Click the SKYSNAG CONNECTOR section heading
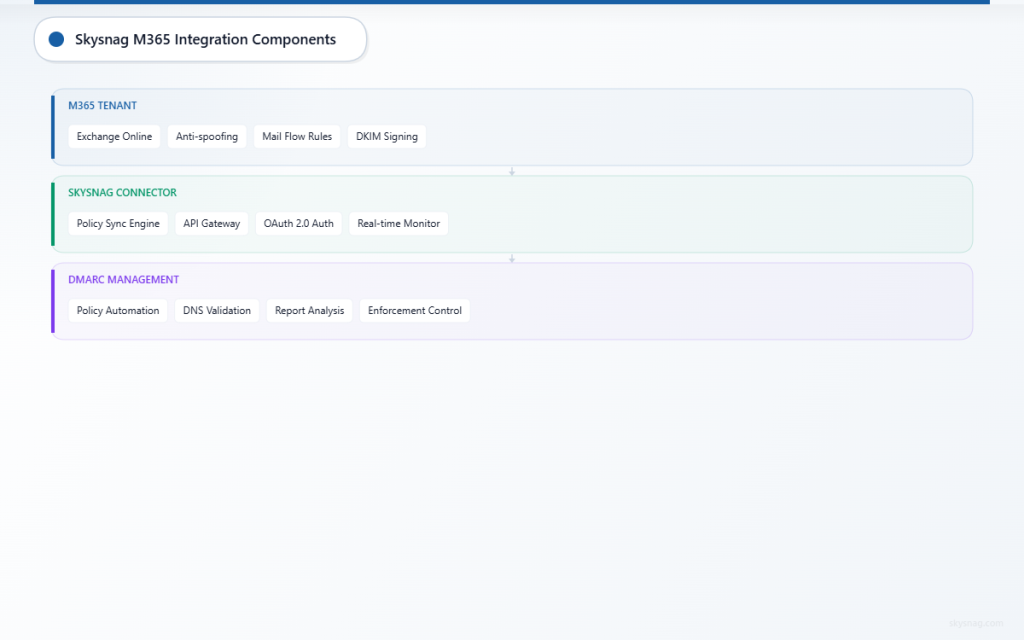 click(122, 193)
